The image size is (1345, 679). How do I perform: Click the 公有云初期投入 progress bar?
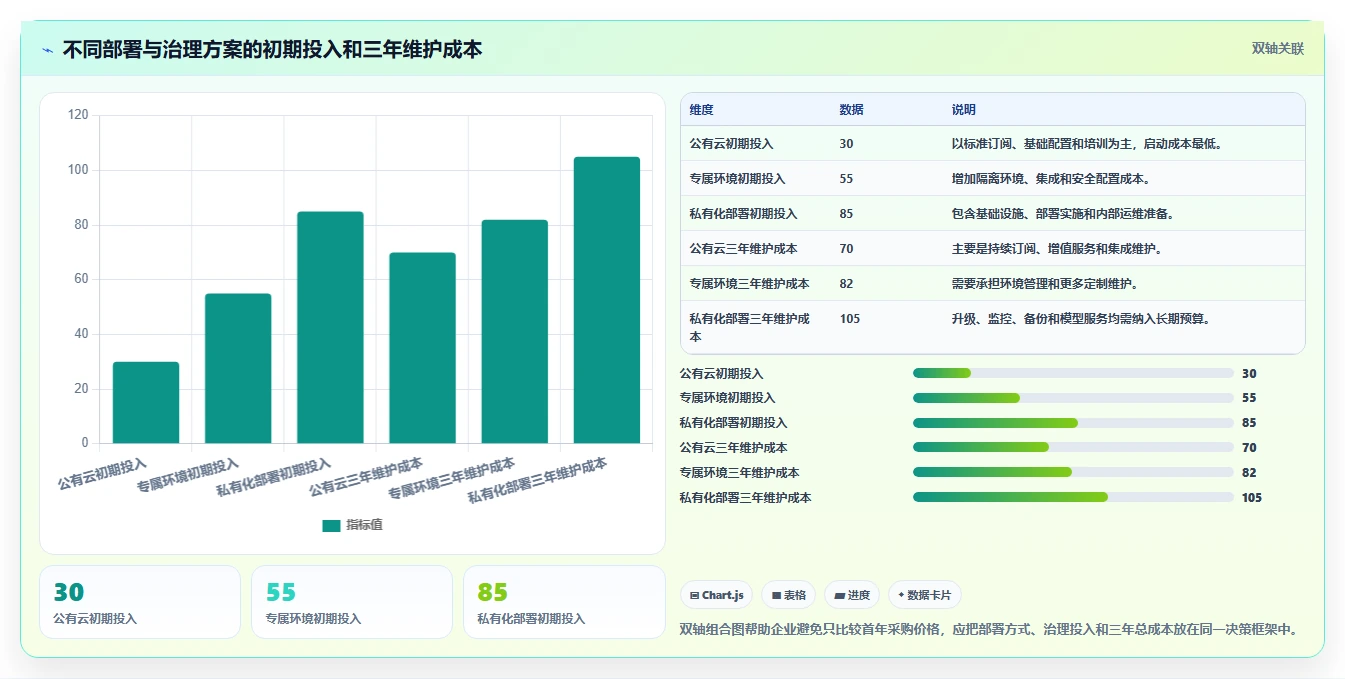coord(1073,373)
